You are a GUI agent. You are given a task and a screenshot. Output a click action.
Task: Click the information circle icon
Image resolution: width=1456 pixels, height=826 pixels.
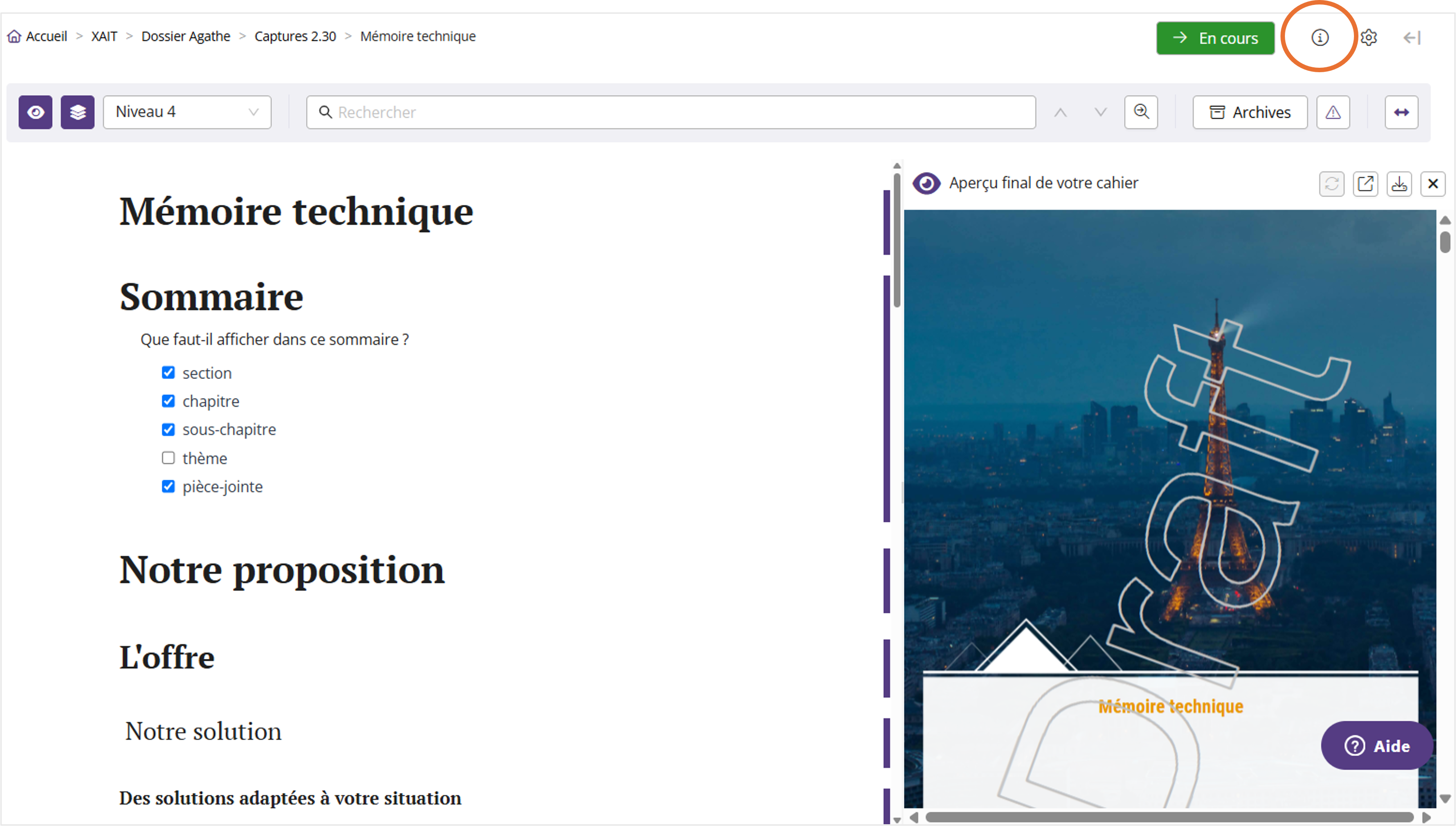[x=1319, y=37]
